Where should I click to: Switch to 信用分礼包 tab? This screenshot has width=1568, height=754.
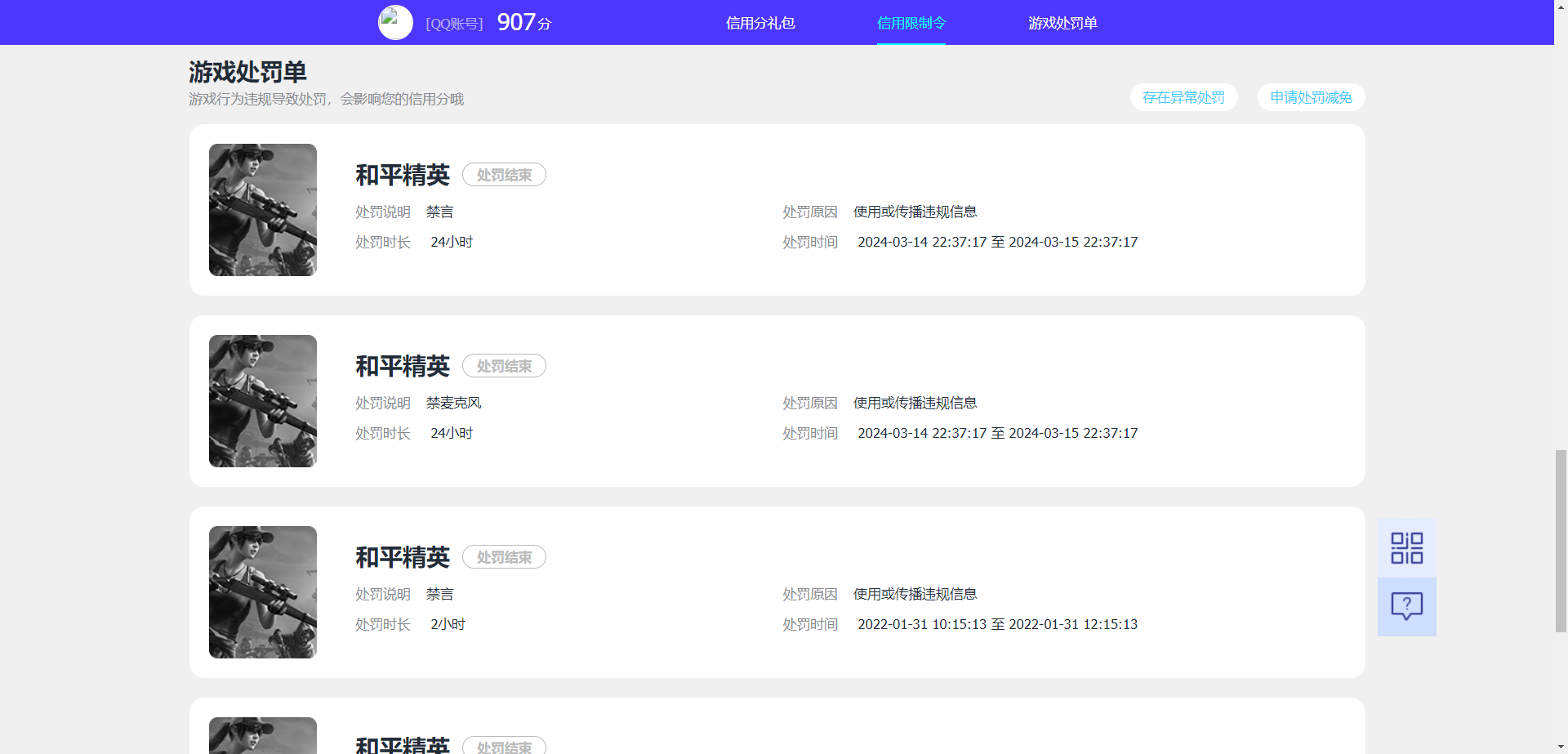coord(760,23)
